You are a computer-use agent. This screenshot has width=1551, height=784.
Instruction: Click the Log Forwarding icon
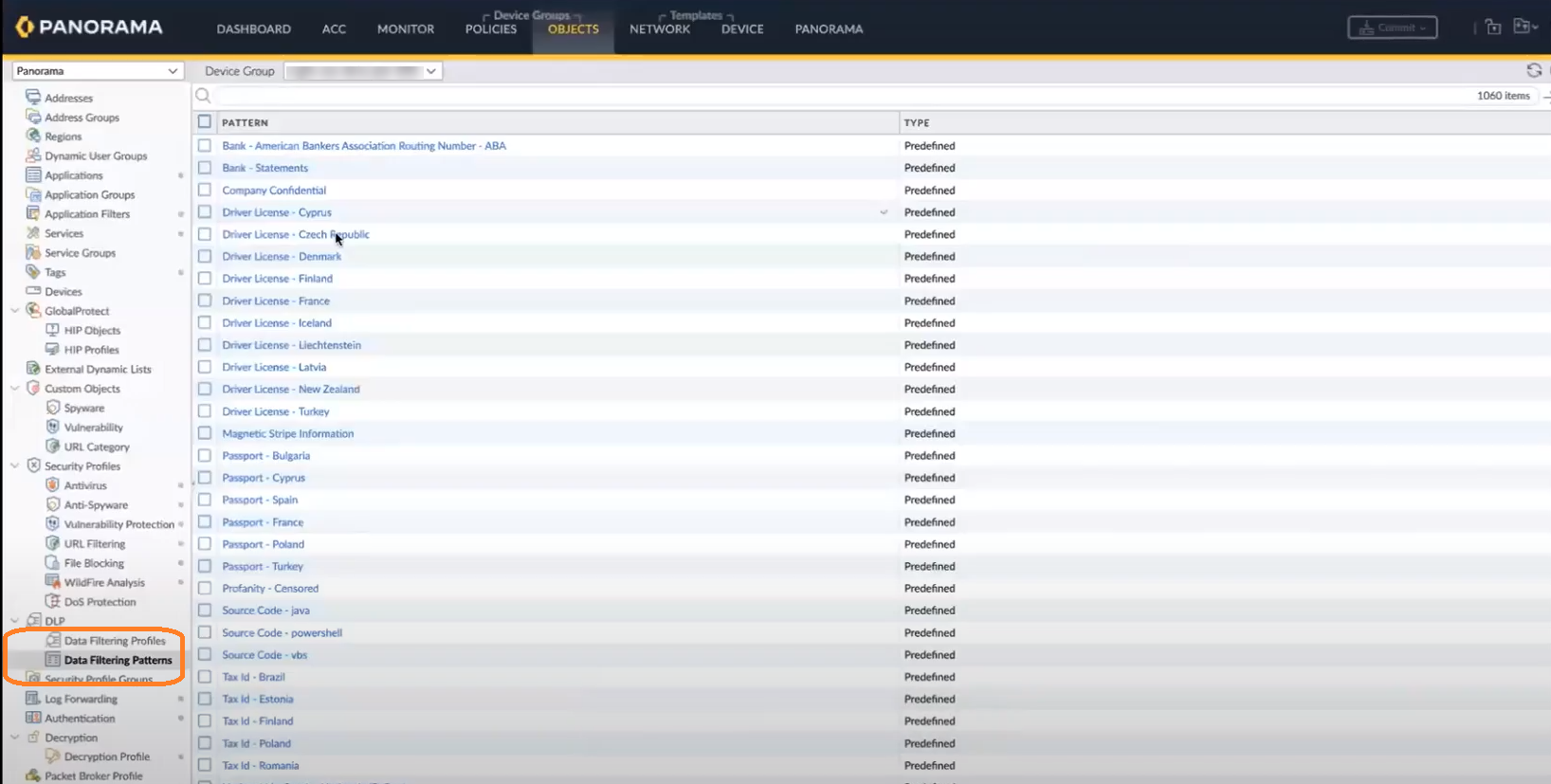33,699
